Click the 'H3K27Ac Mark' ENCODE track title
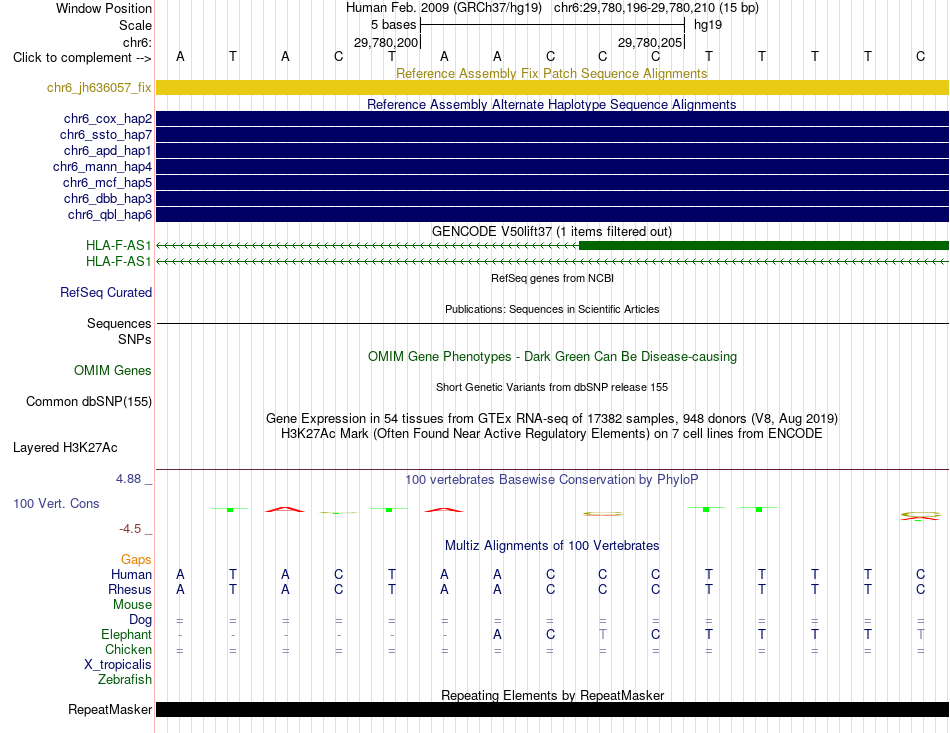950x733 pixels. click(x=552, y=434)
